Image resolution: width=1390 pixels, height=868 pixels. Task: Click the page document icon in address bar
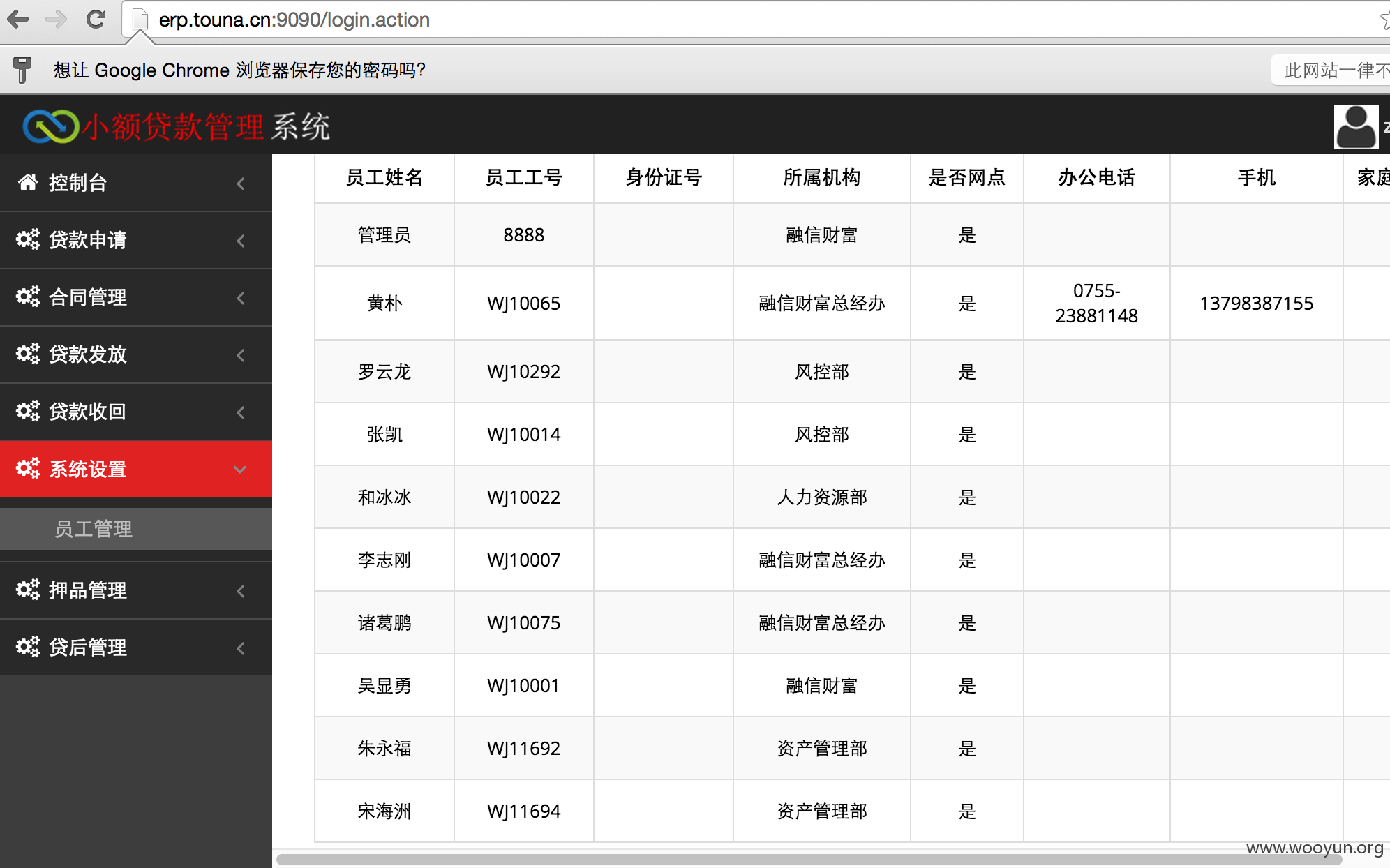tap(140, 20)
